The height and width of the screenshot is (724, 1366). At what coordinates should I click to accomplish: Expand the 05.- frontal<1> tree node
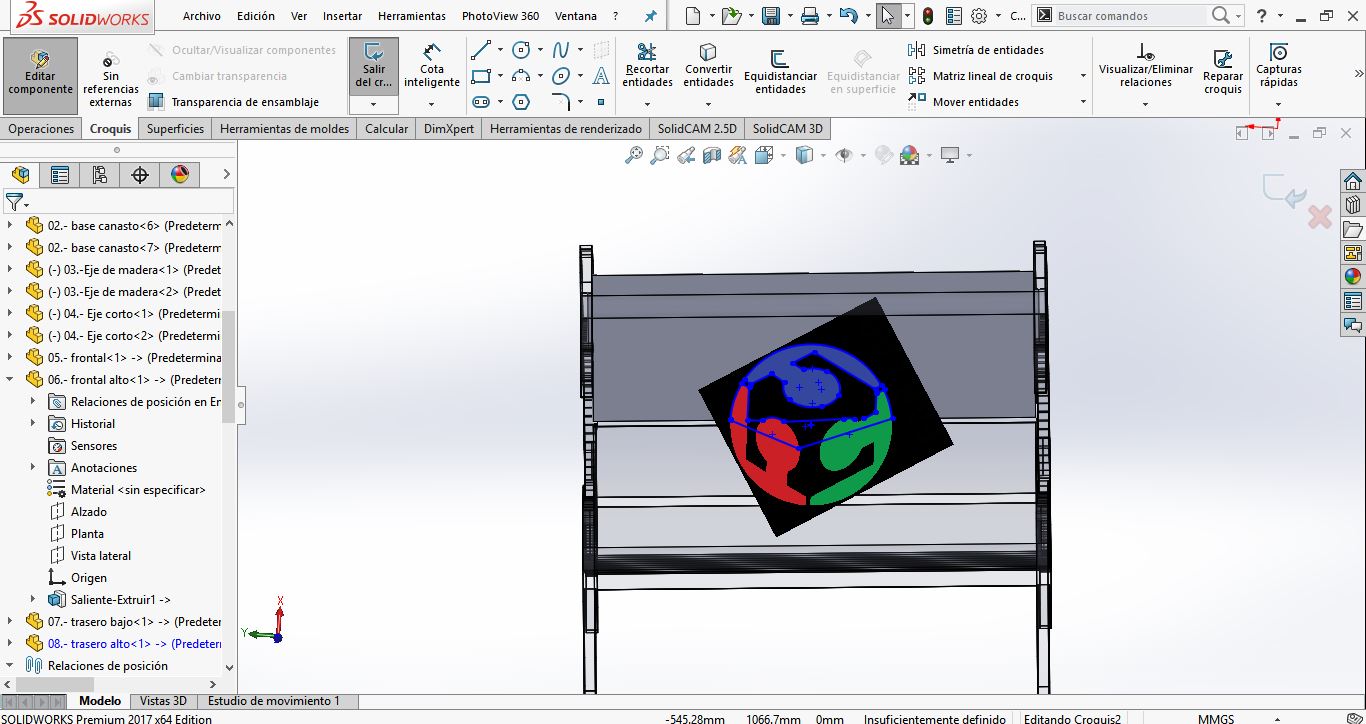pyautogui.click(x=11, y=358)
